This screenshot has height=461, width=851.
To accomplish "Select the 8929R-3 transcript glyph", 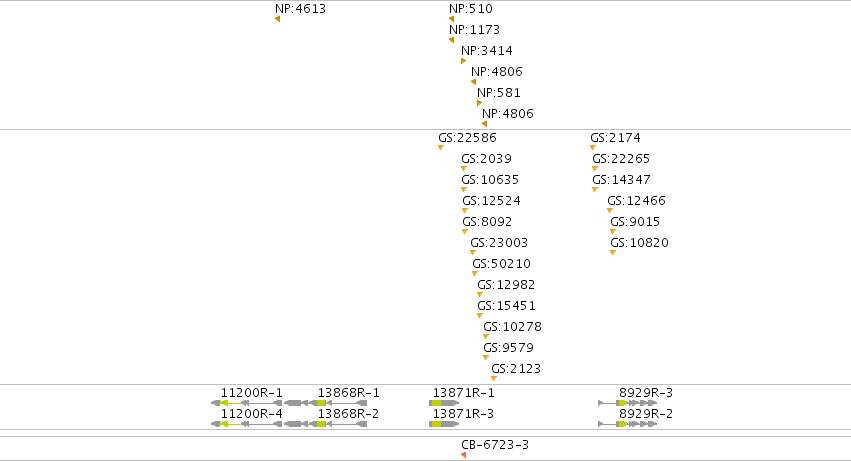I will (627, 403).
